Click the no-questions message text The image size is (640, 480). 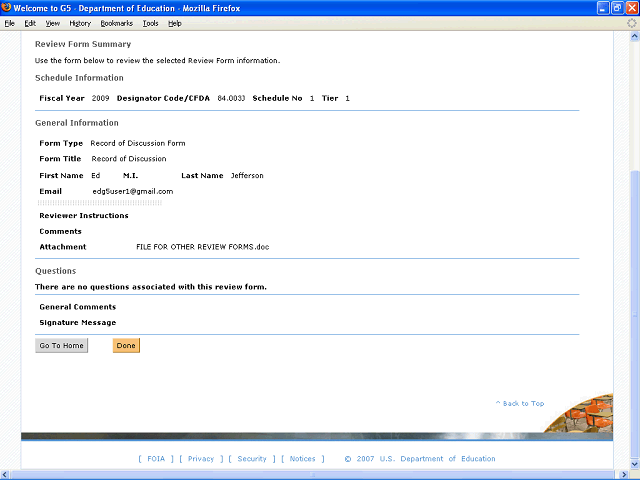151,287
